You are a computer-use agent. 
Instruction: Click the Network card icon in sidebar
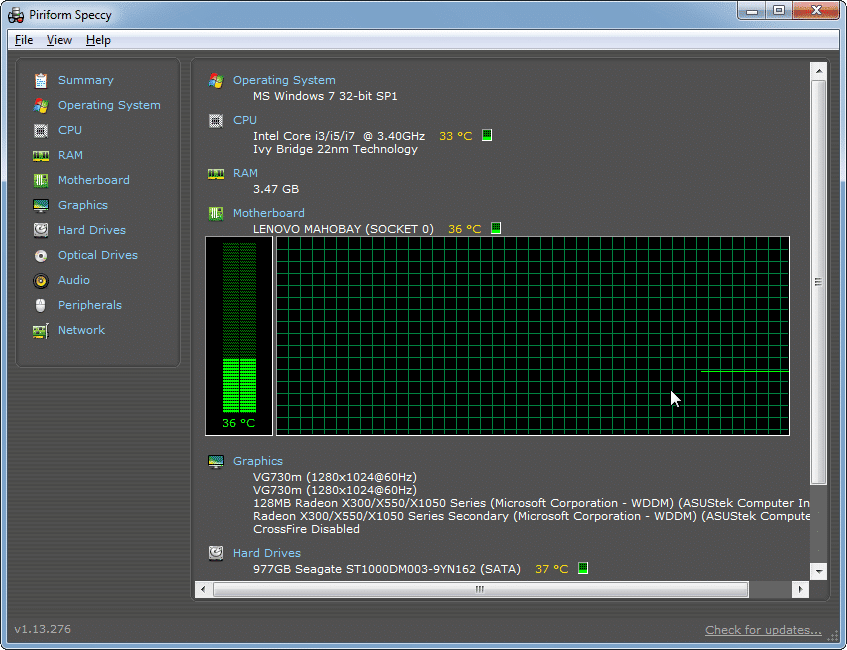41,331
